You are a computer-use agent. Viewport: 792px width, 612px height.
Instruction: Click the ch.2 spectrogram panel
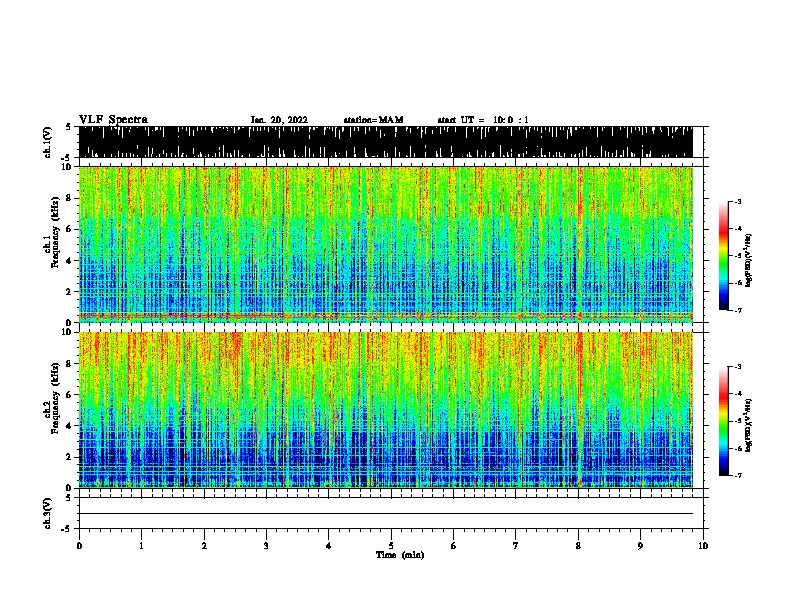pos(386,410)
